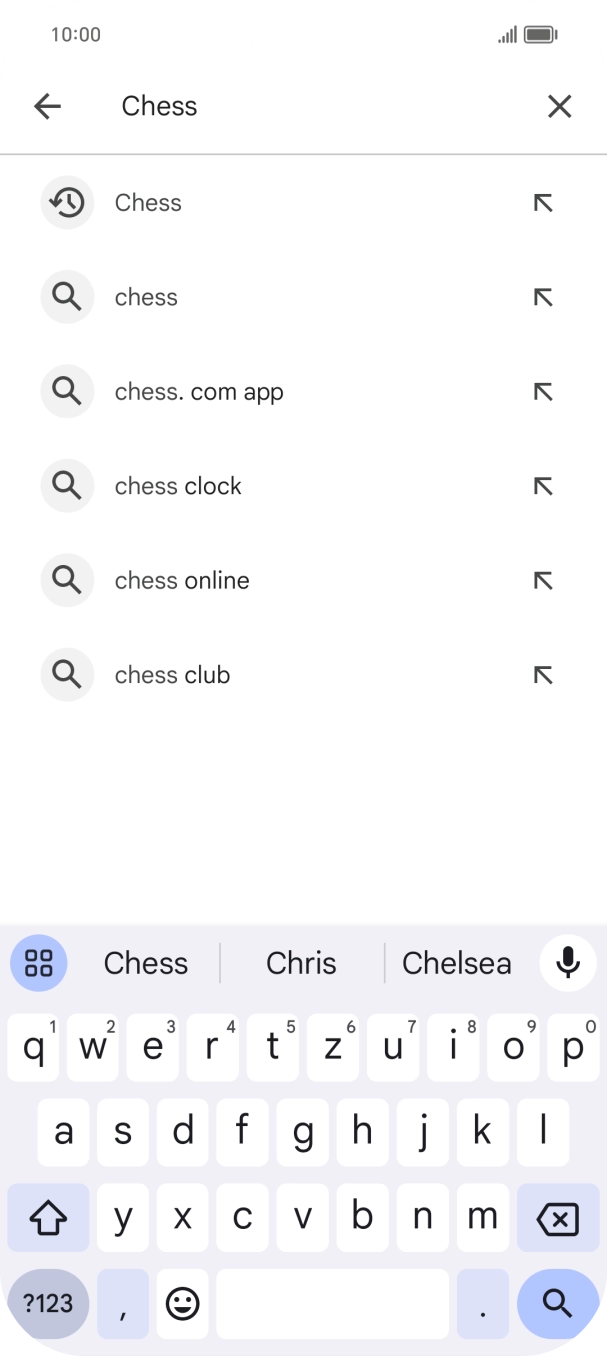
Task: Tap fill-in arrow for 'chess online'
Action: click(x=543, y=581)
